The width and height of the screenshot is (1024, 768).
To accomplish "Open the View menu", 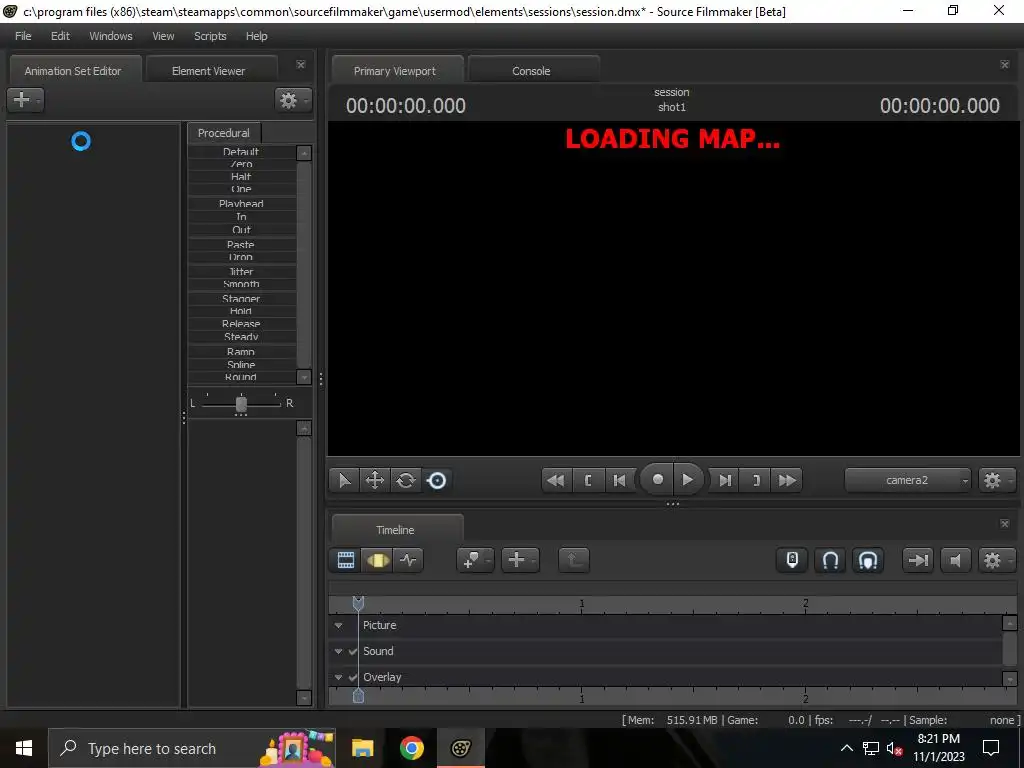I will [x=163, y=36].
